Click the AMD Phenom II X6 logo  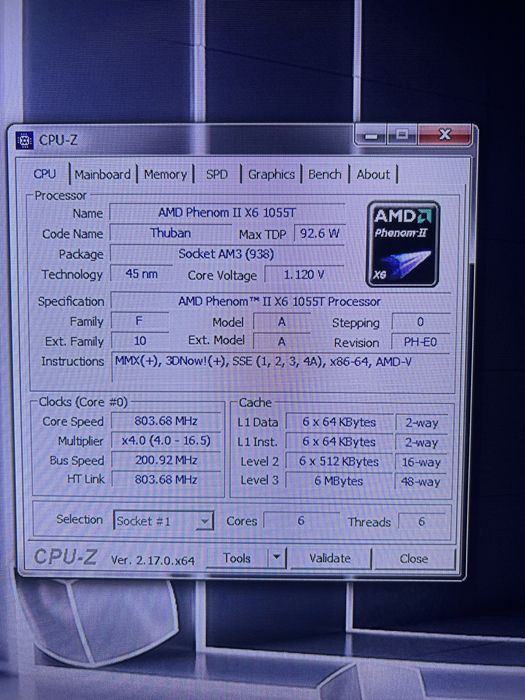pos(403,244)
